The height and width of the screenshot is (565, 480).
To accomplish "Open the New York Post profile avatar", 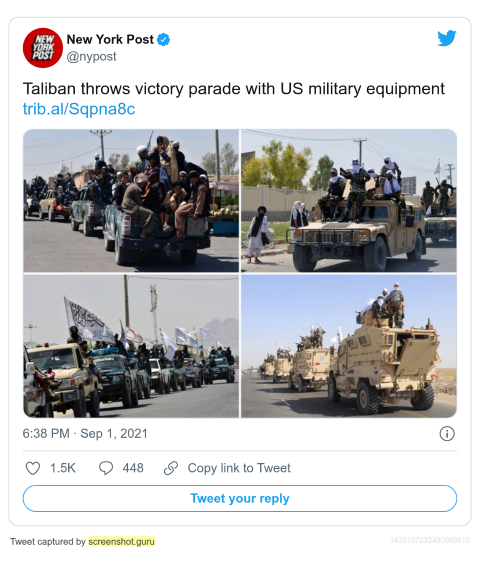I will 43,48.
